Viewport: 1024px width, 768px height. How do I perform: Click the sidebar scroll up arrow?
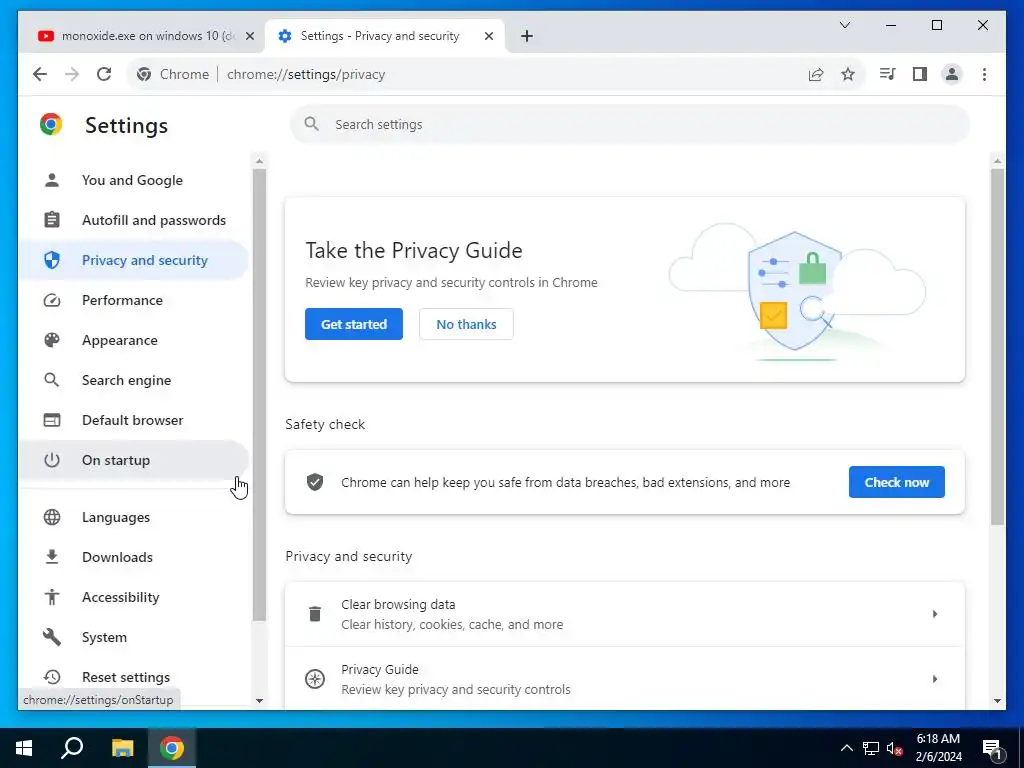tap(259, 161)
